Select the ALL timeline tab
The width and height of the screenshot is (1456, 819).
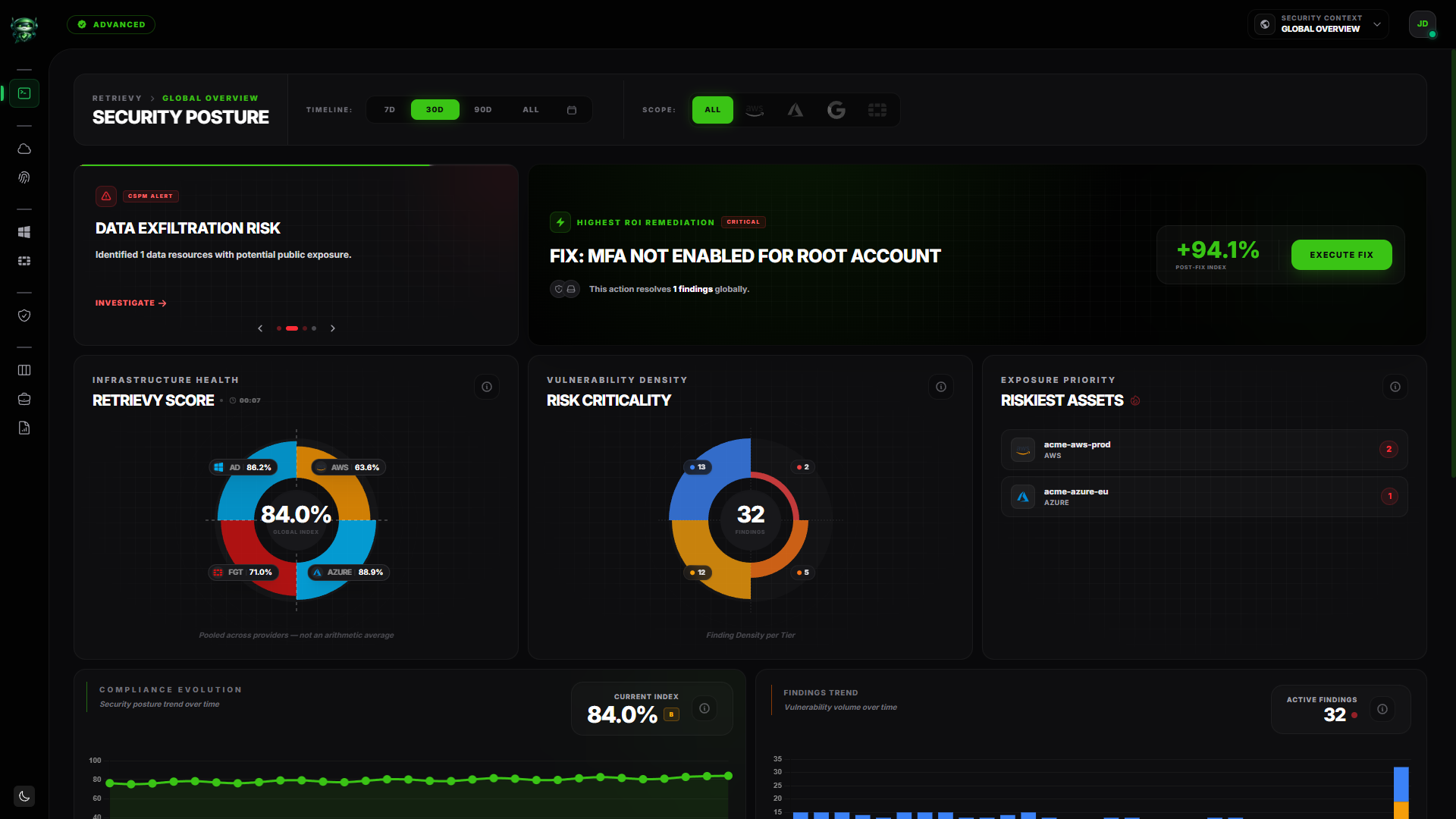click(x=531, y=110)
